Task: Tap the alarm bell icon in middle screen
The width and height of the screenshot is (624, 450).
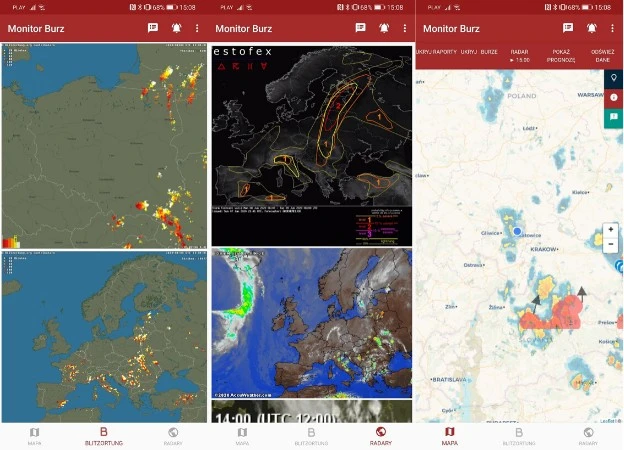Action: point(384,28)
